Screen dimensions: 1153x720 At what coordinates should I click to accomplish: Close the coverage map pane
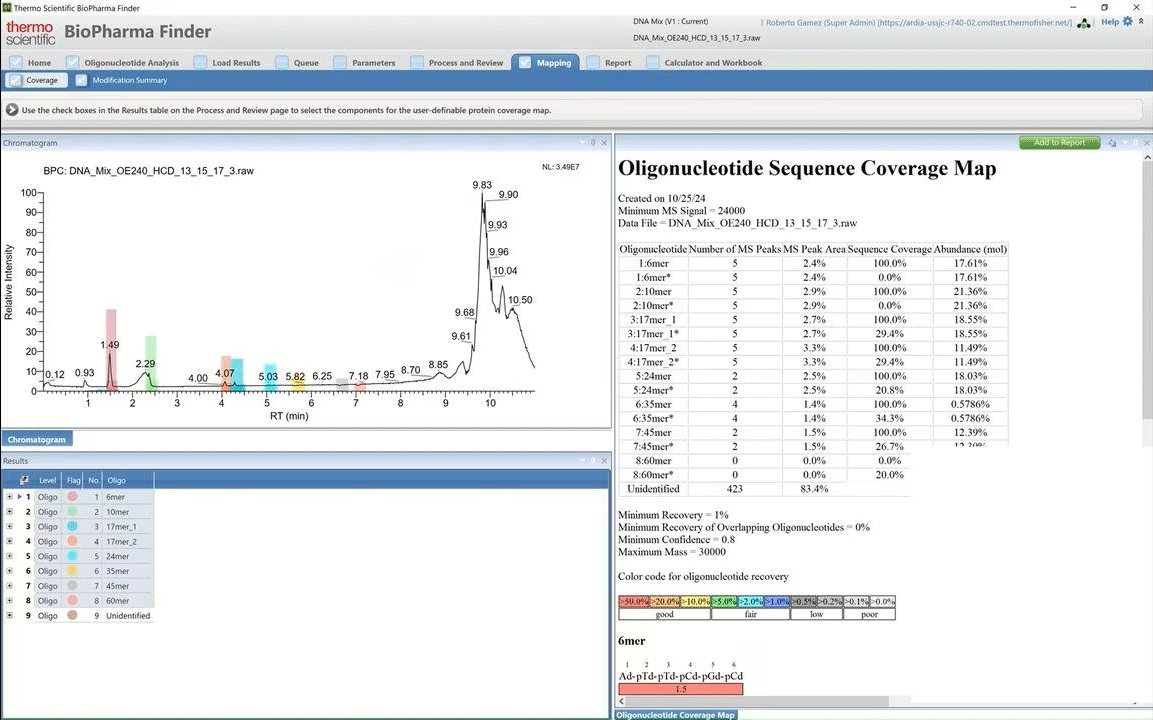pyautogui.click(x=1146, y=143)
